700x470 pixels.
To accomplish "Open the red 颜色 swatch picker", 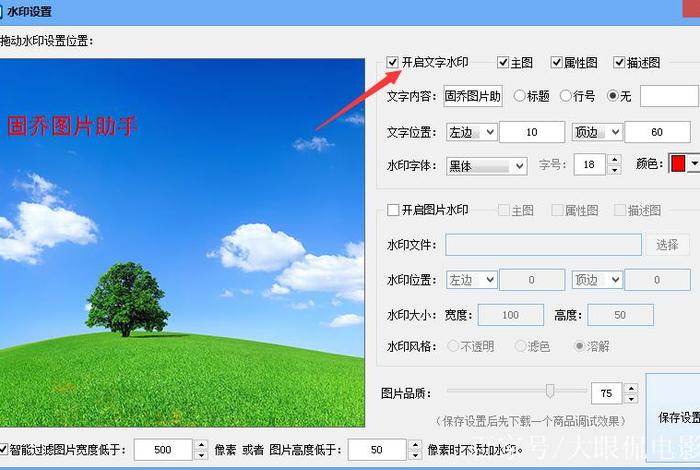I will coord(678,163).
